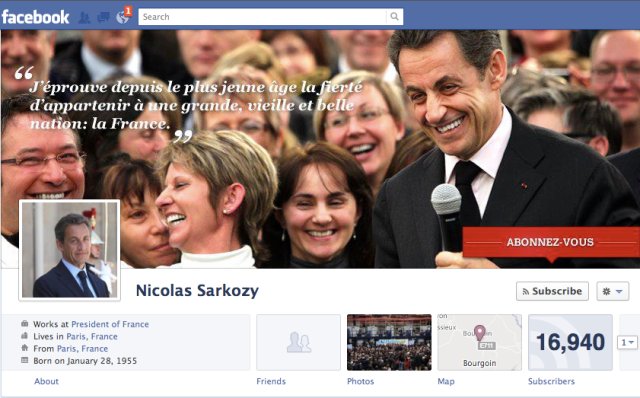
Task: Click the map location pin
Action: pyautogui.click(x=480, y=333)
